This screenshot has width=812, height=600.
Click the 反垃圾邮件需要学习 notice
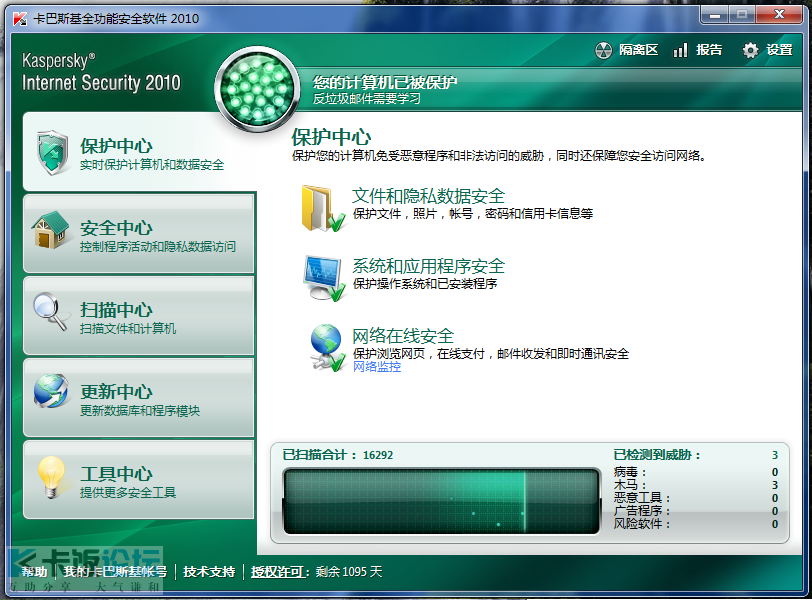tap(366, 98)
